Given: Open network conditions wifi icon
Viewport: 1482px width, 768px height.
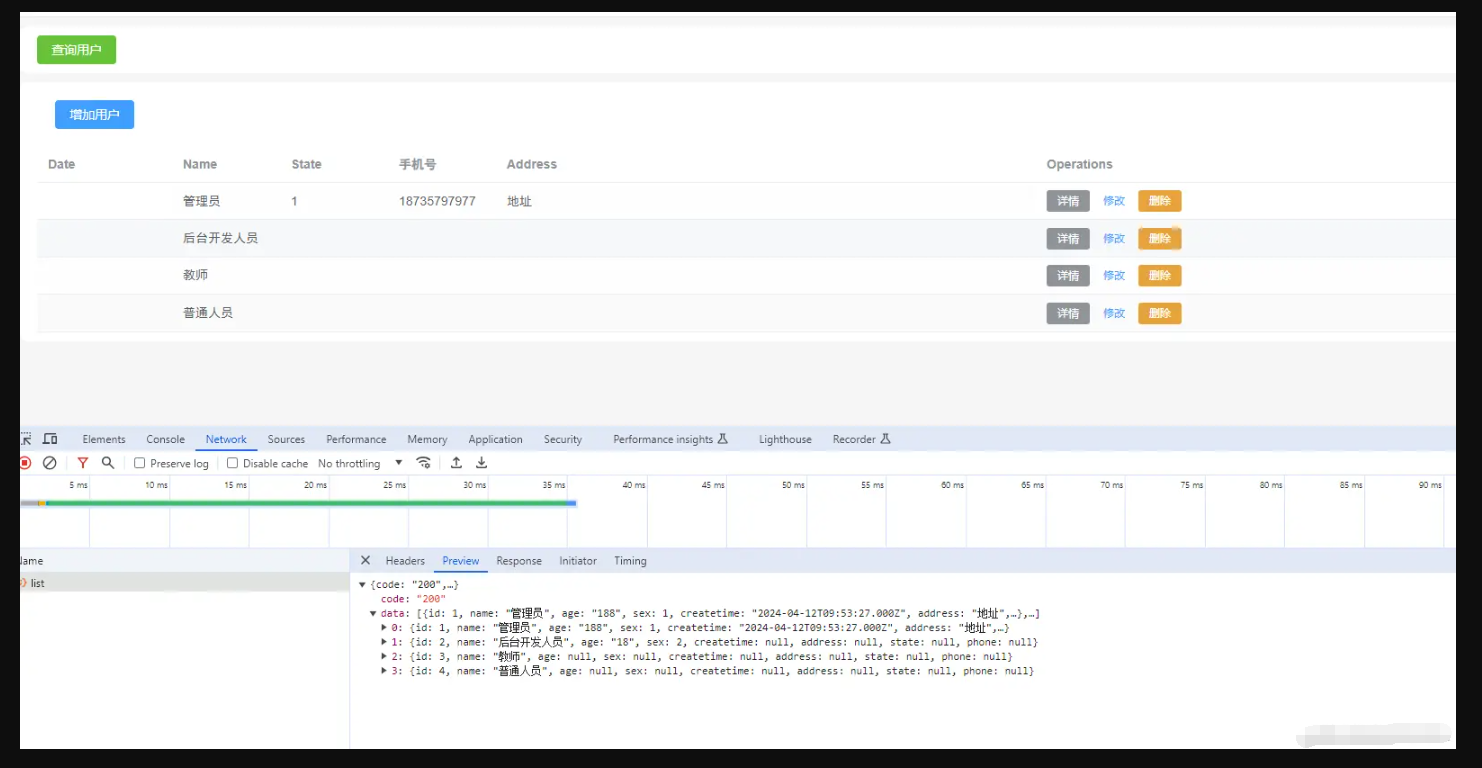Looking at the screenshot, I should [424, 463].
